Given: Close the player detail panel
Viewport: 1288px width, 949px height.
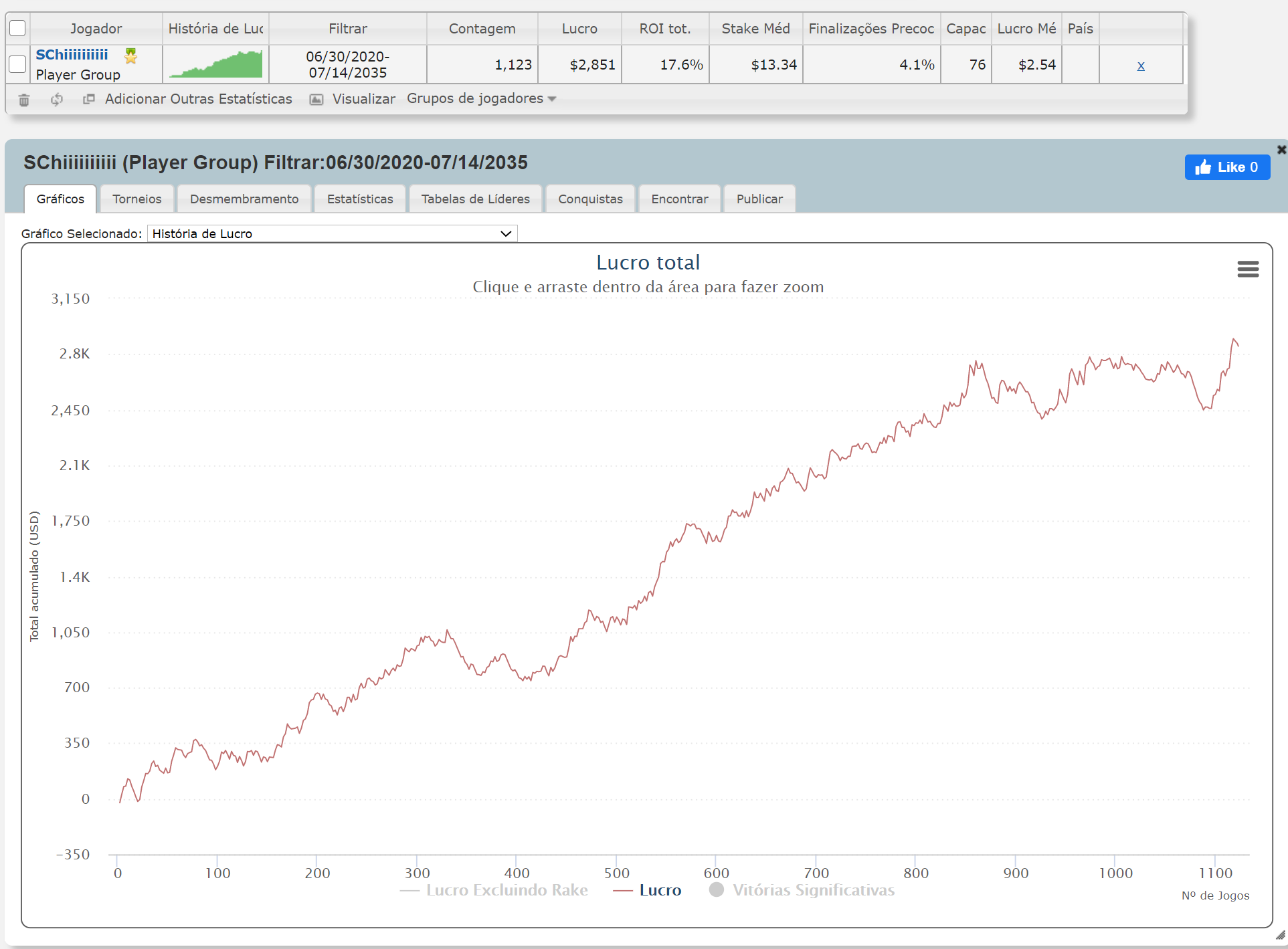Looking at the screenshot, I should [1281, 150].
